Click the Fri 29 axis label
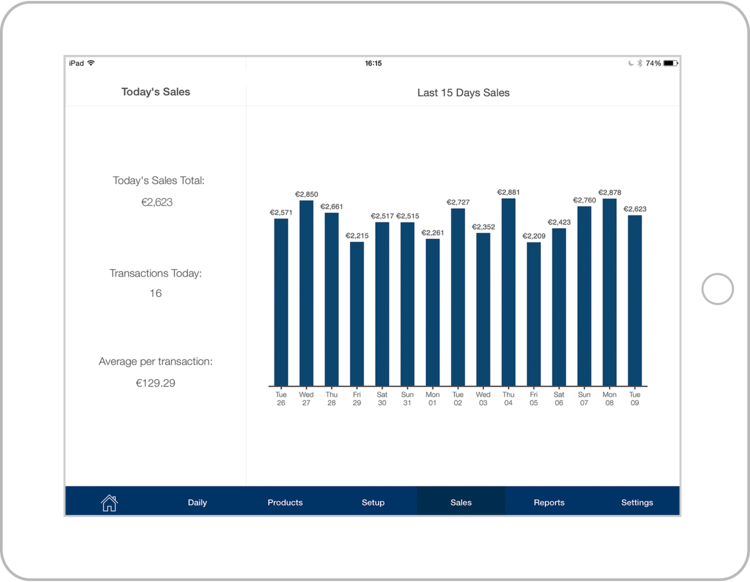This screenshot has width=750, height=582. (357, 399)
